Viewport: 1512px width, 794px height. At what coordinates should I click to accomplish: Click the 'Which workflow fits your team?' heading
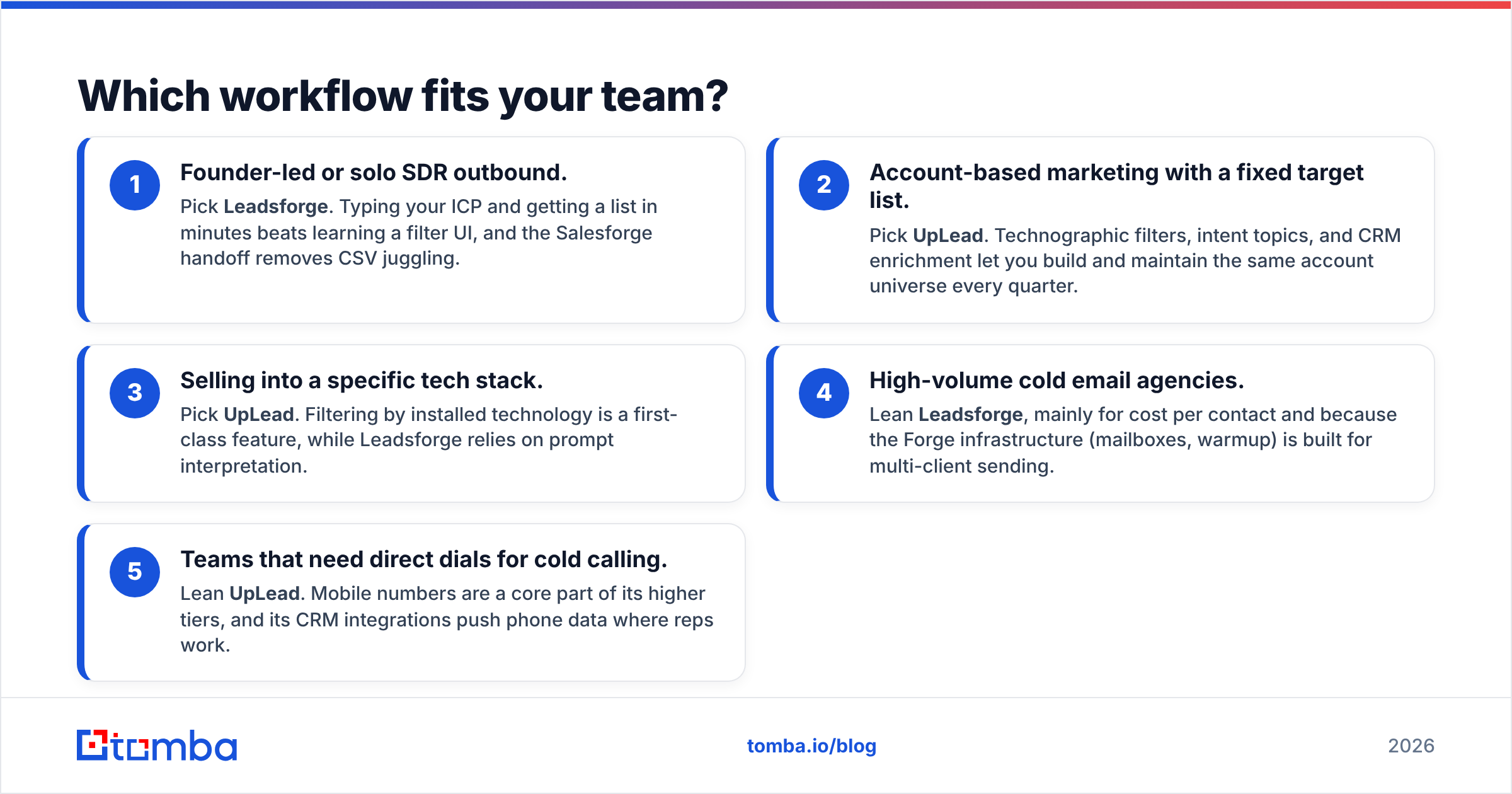point(403,96)
